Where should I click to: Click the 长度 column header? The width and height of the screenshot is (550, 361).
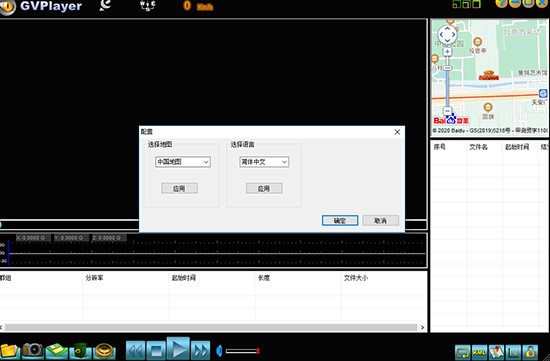point(264,278)
